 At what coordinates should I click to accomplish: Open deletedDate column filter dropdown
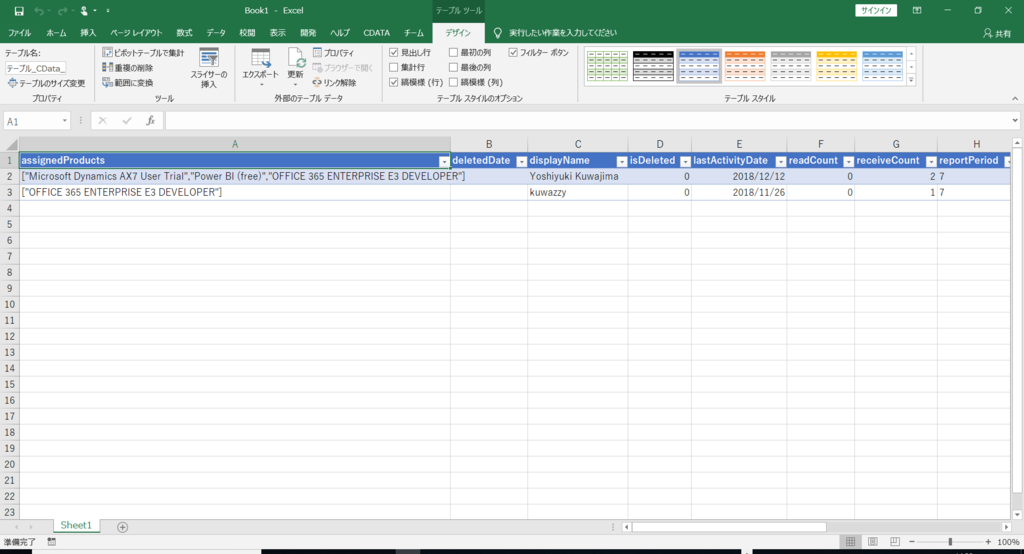[521, 161]
